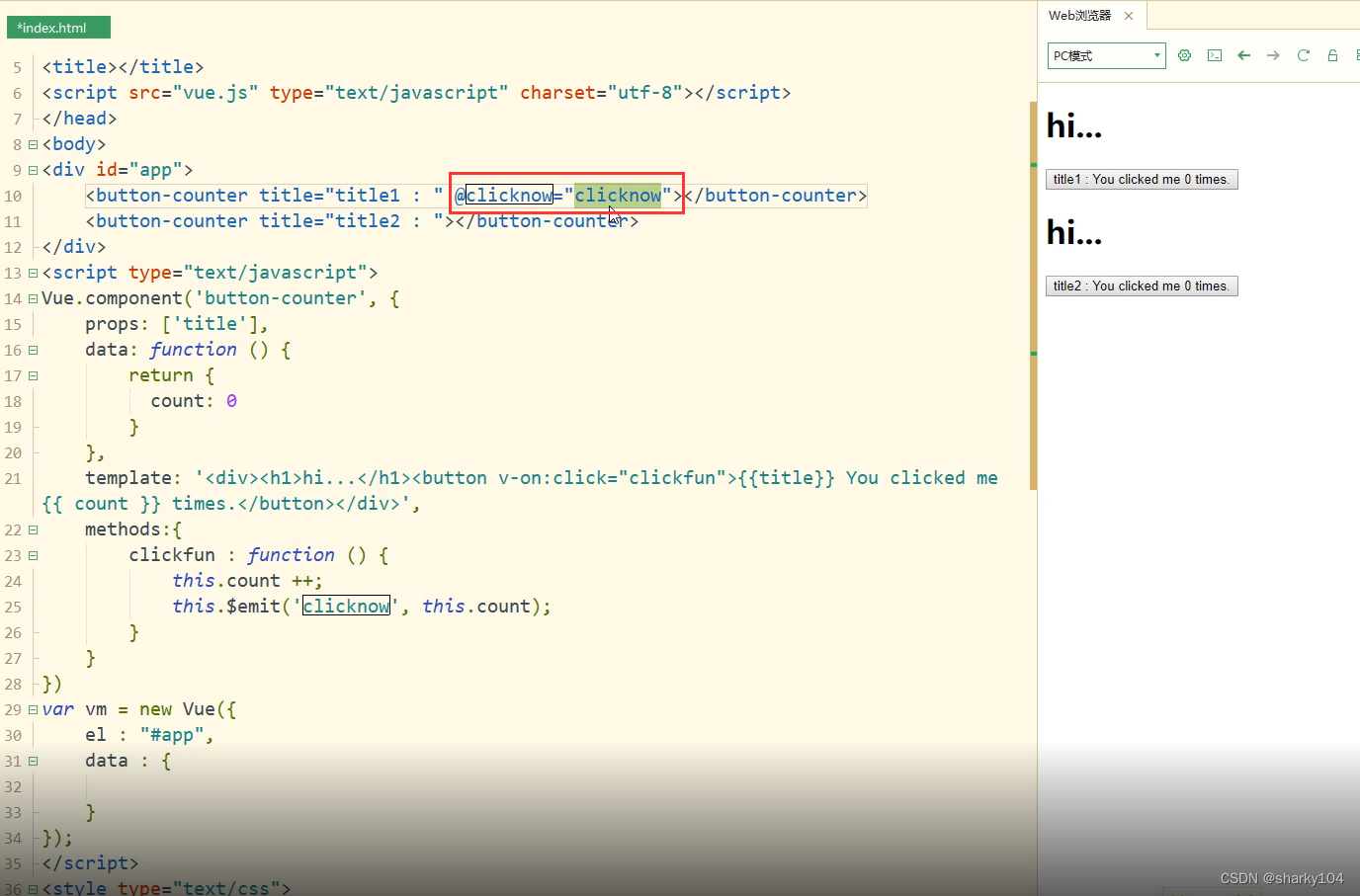1360x896 pixels.
Task: Click the title1 counter button in preview
Action: point(1142,180)
